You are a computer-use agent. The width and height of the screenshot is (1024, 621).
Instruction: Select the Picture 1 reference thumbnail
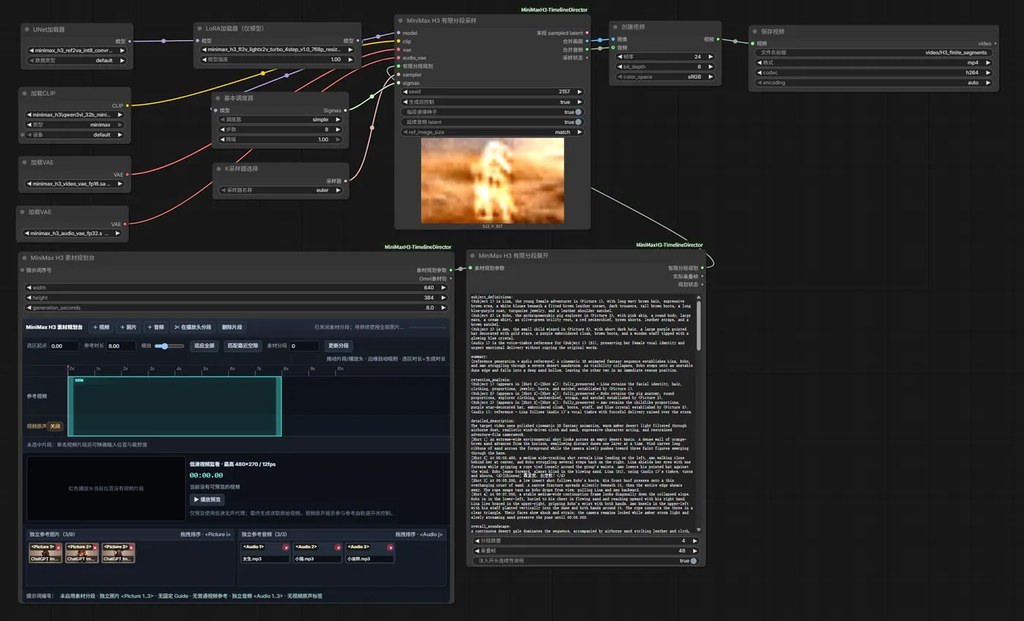click(45, 554)
